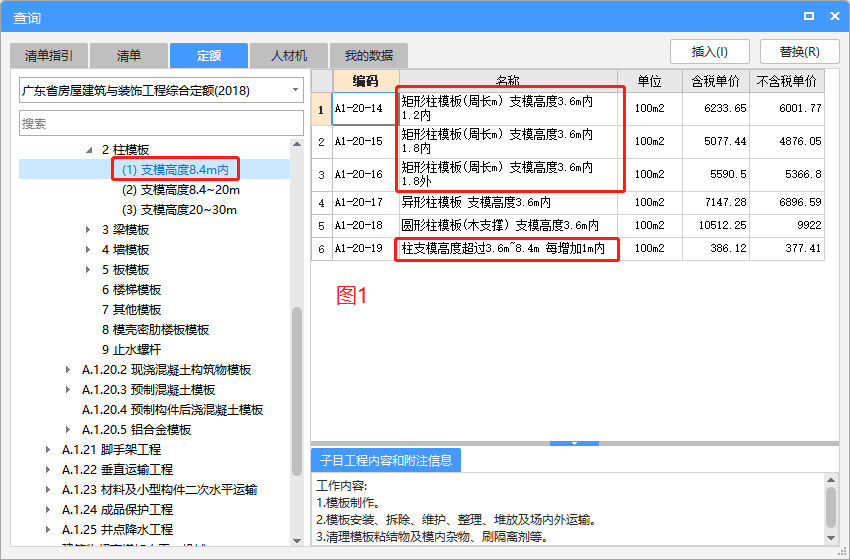Viewport: 850px width, 560px height.
Task: Click the price cell 10512.25
Action: point(716,226)
